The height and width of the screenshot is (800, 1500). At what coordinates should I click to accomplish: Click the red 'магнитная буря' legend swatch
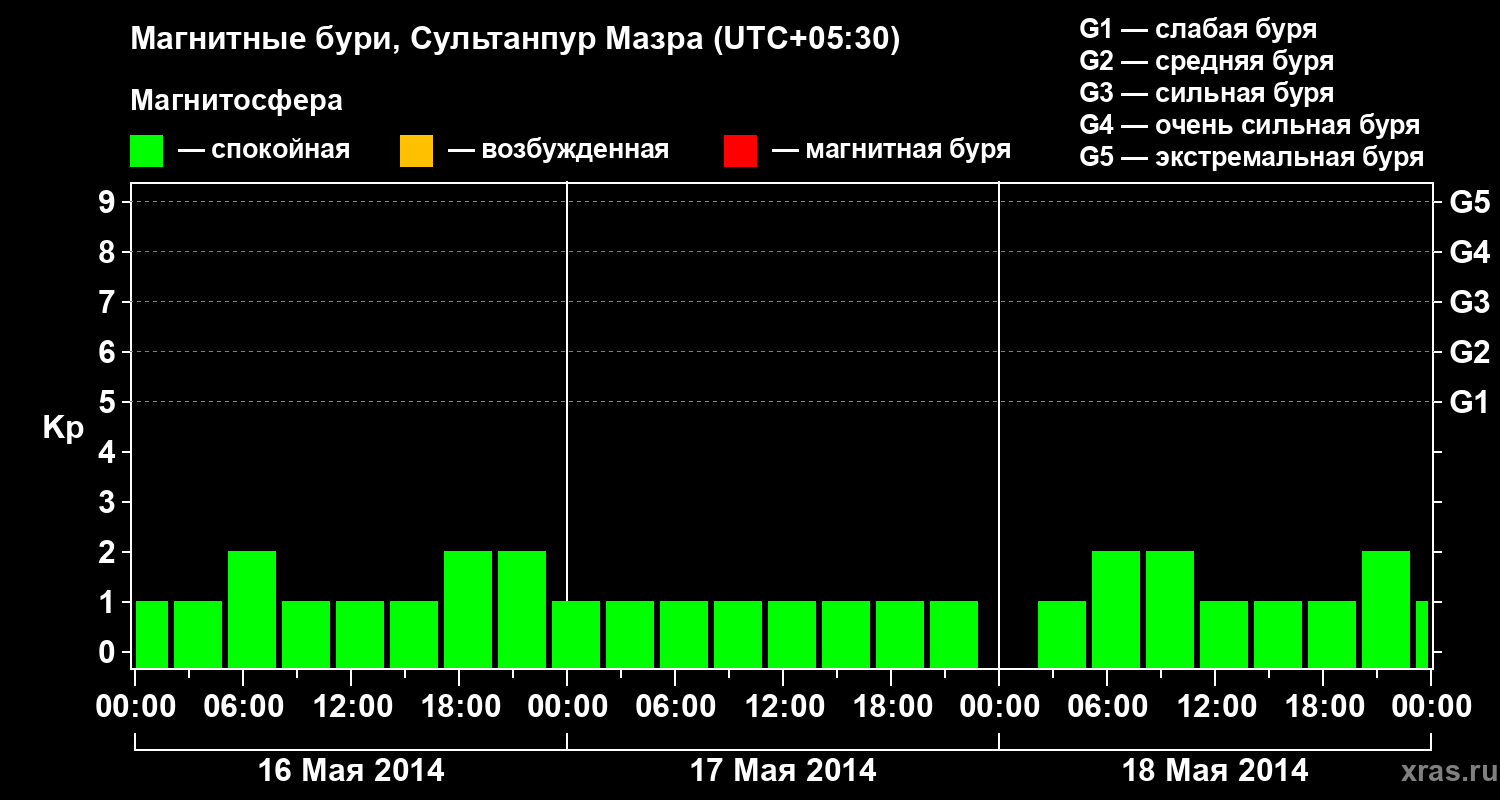(740, 151)
